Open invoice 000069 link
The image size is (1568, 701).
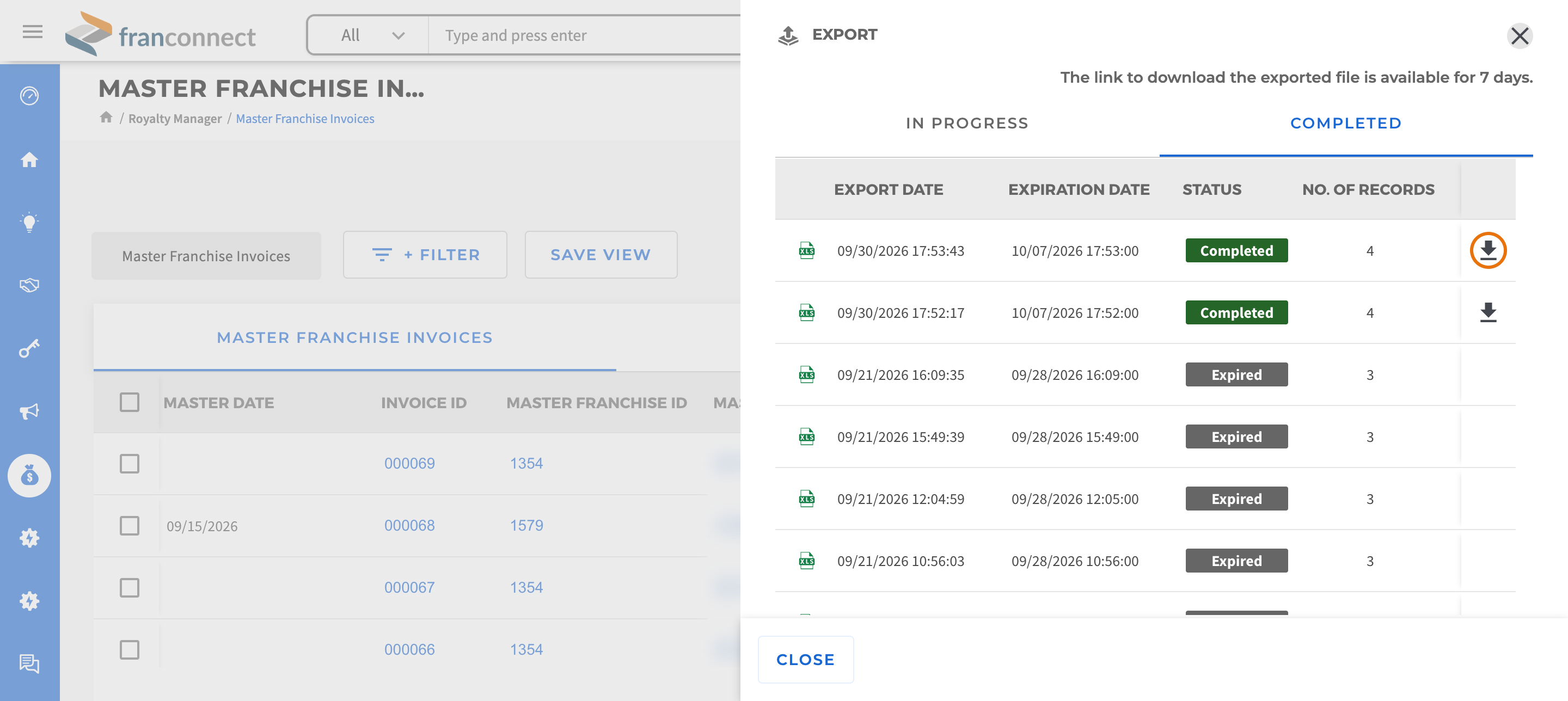(409, 464)
